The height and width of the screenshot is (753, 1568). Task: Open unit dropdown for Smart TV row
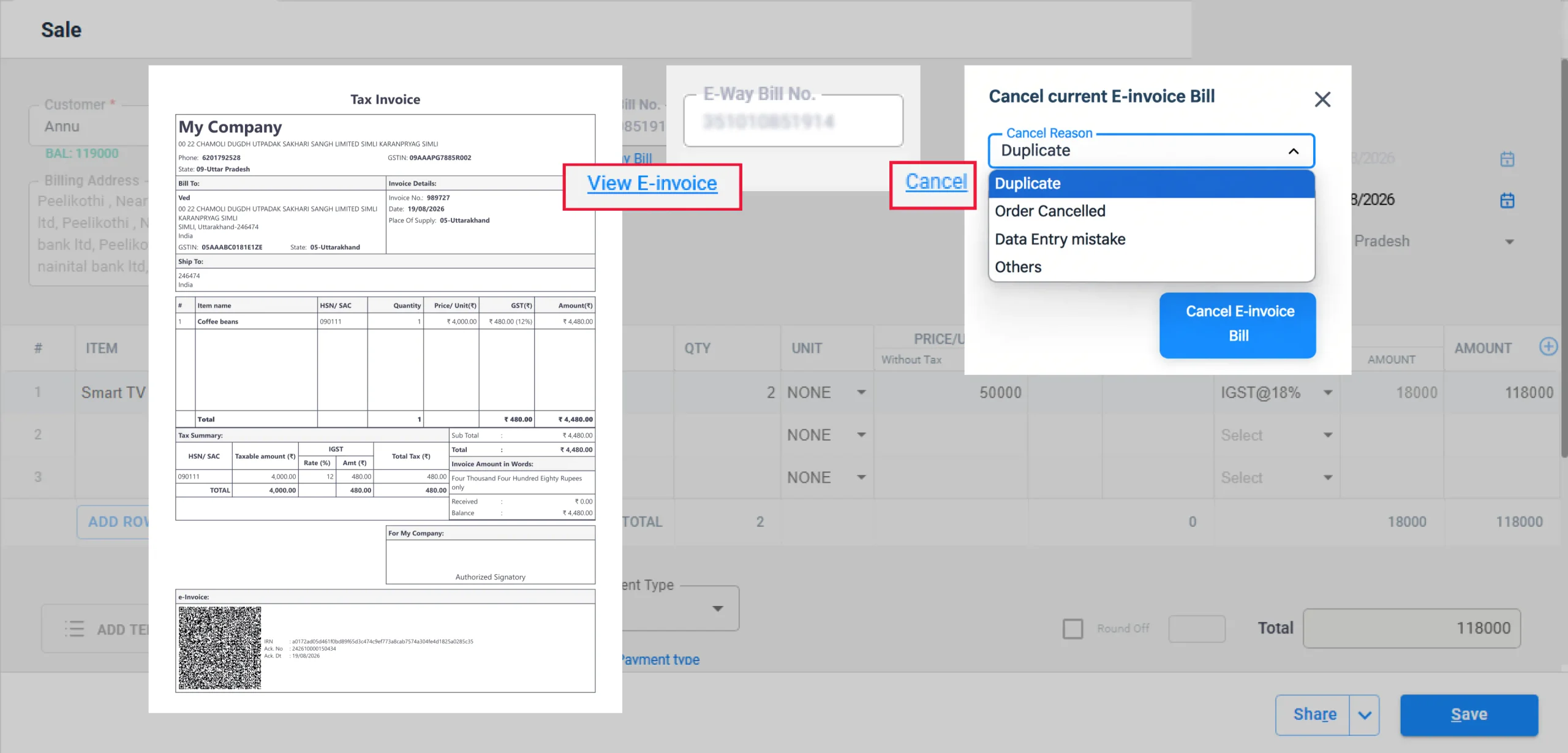point(861,392)
